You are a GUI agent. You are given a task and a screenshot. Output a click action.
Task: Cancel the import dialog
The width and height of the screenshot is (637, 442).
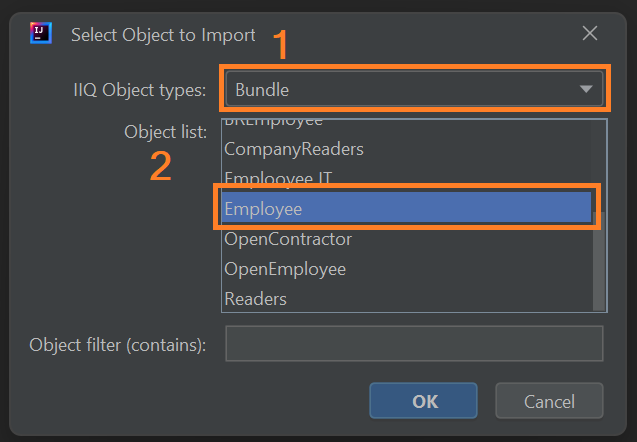click(549, 401)
